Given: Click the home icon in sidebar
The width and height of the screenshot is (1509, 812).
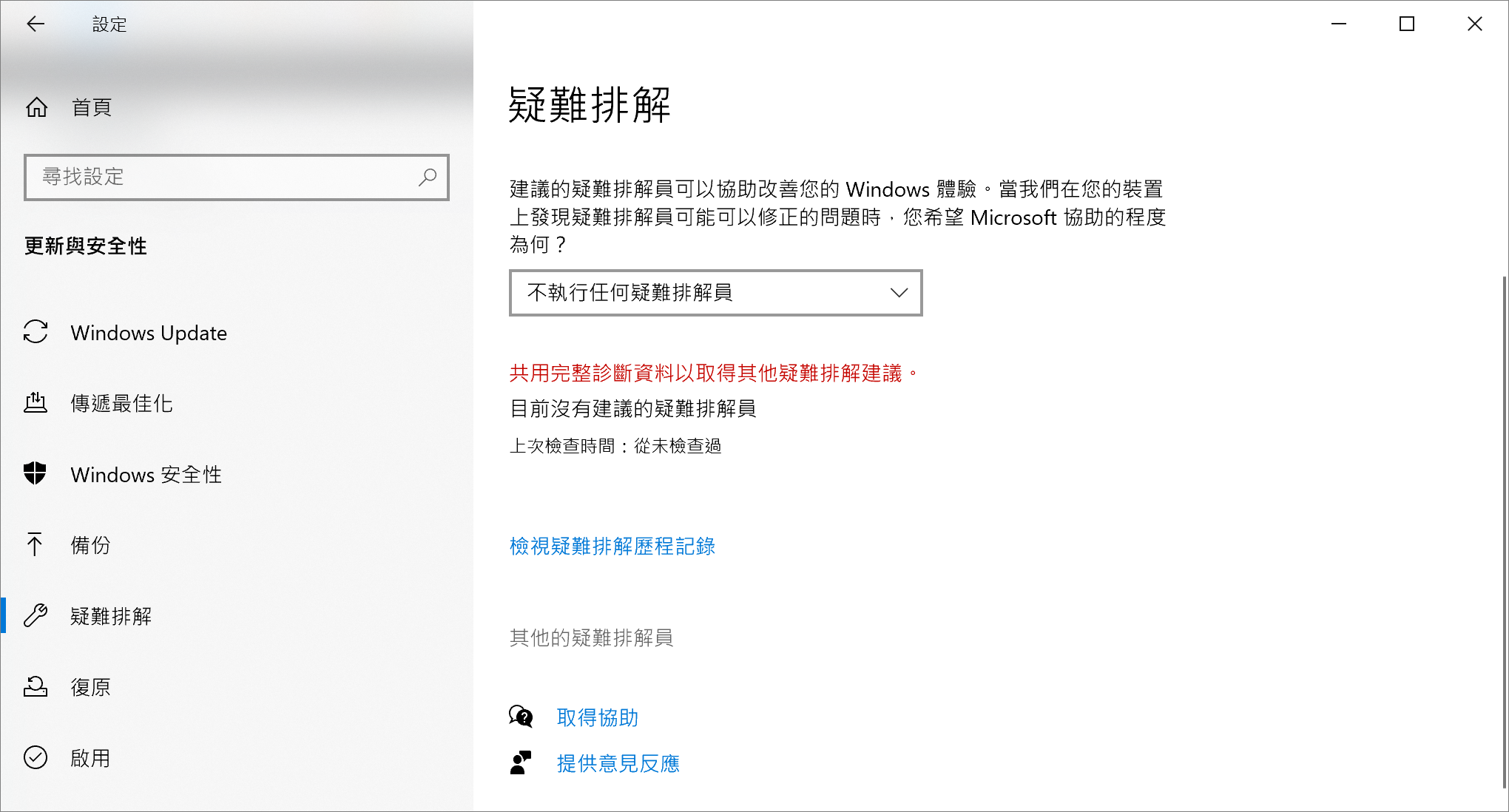Looking at the screenshot, I should (36, 108).
